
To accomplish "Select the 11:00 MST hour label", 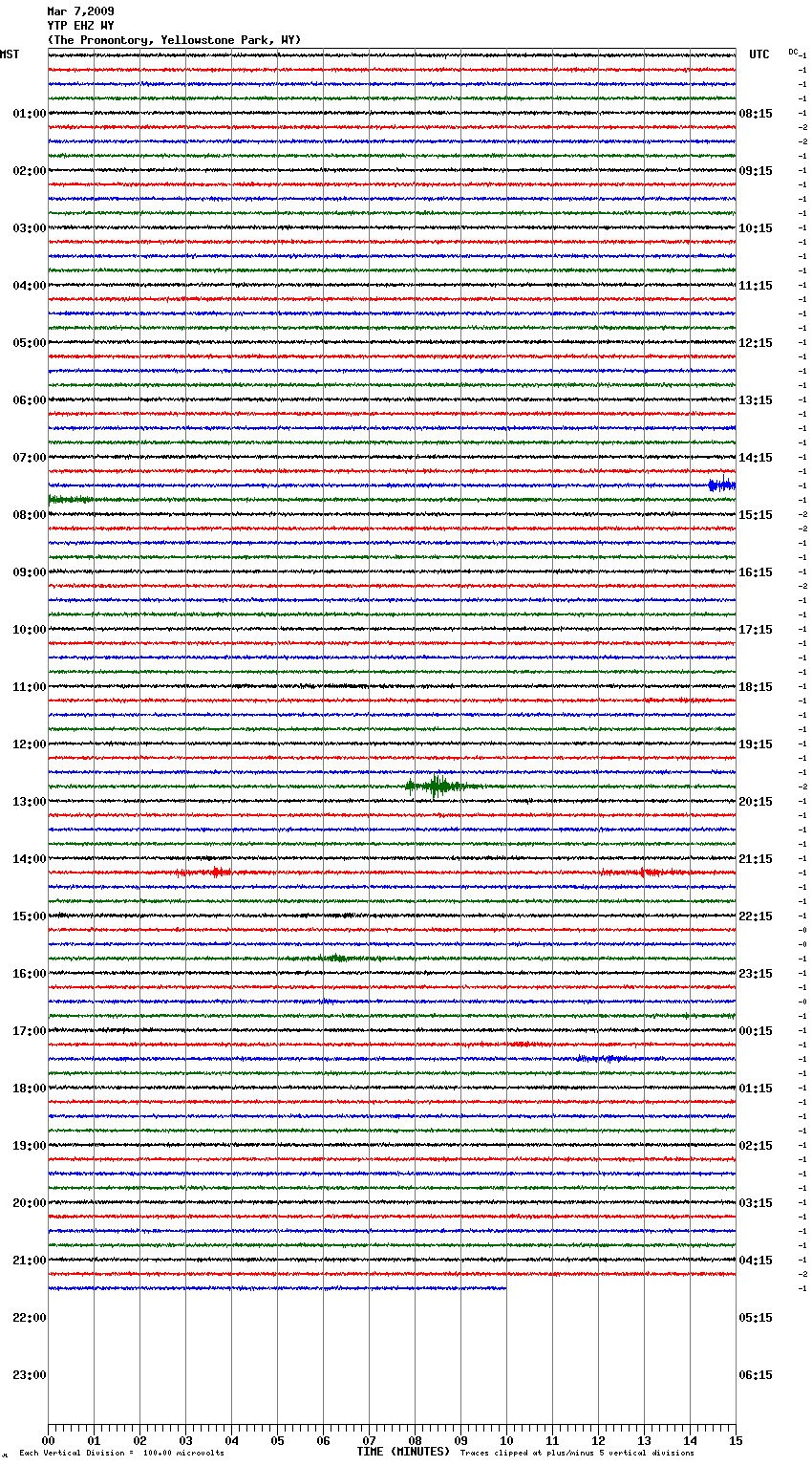I will (30, 687).
